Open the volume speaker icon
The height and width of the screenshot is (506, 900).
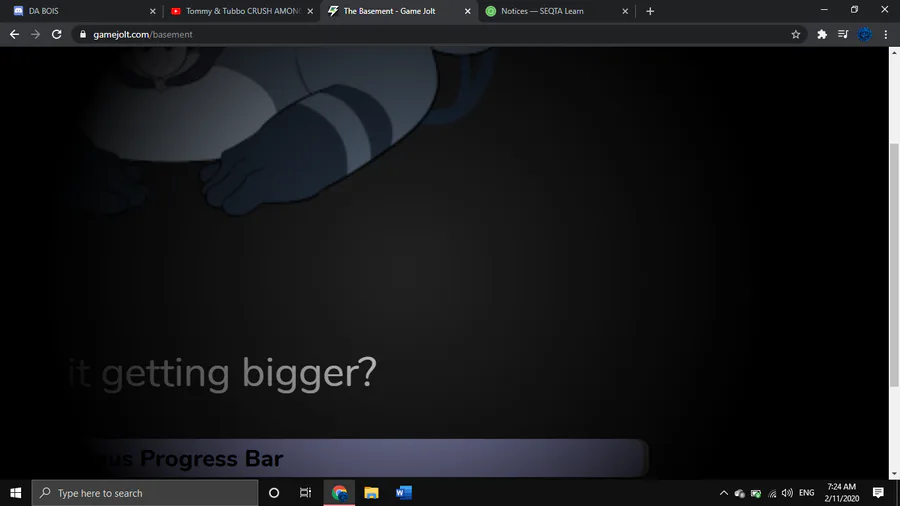click(x=787, y=493)
